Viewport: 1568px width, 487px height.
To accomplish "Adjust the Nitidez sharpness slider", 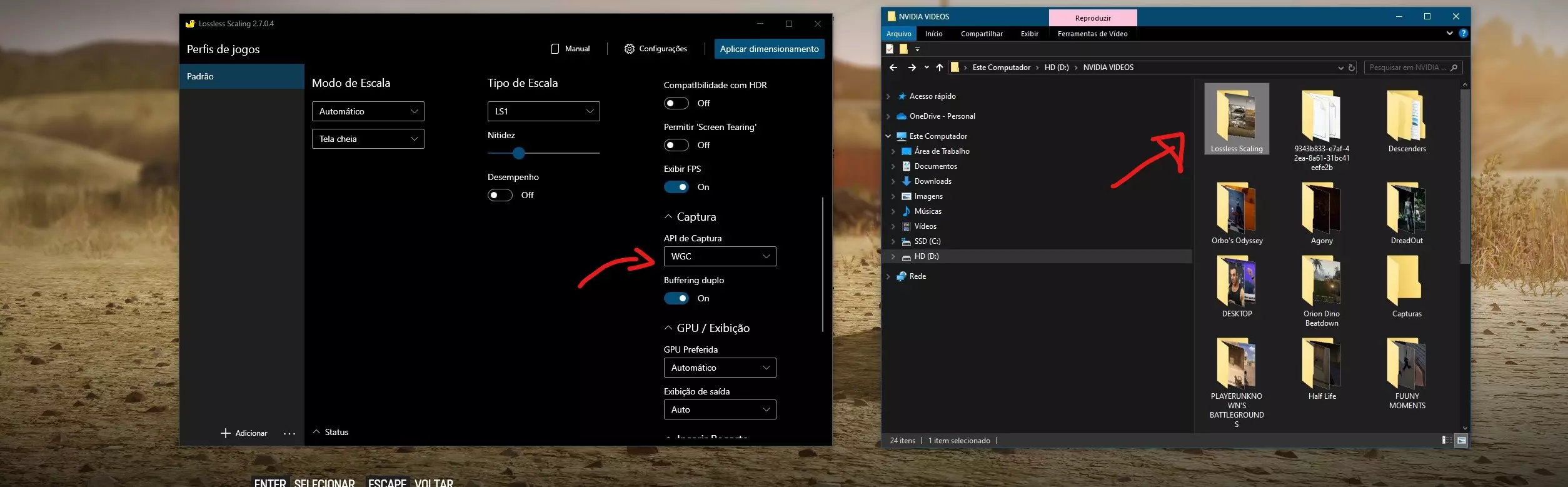I will 518,153.
